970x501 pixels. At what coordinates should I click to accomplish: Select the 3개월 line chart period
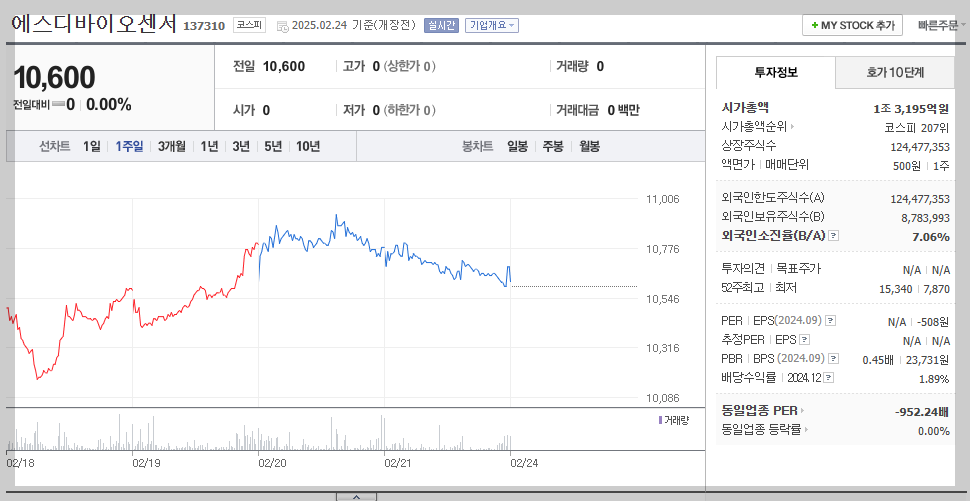pyautogui.click(x=171, y=147)
